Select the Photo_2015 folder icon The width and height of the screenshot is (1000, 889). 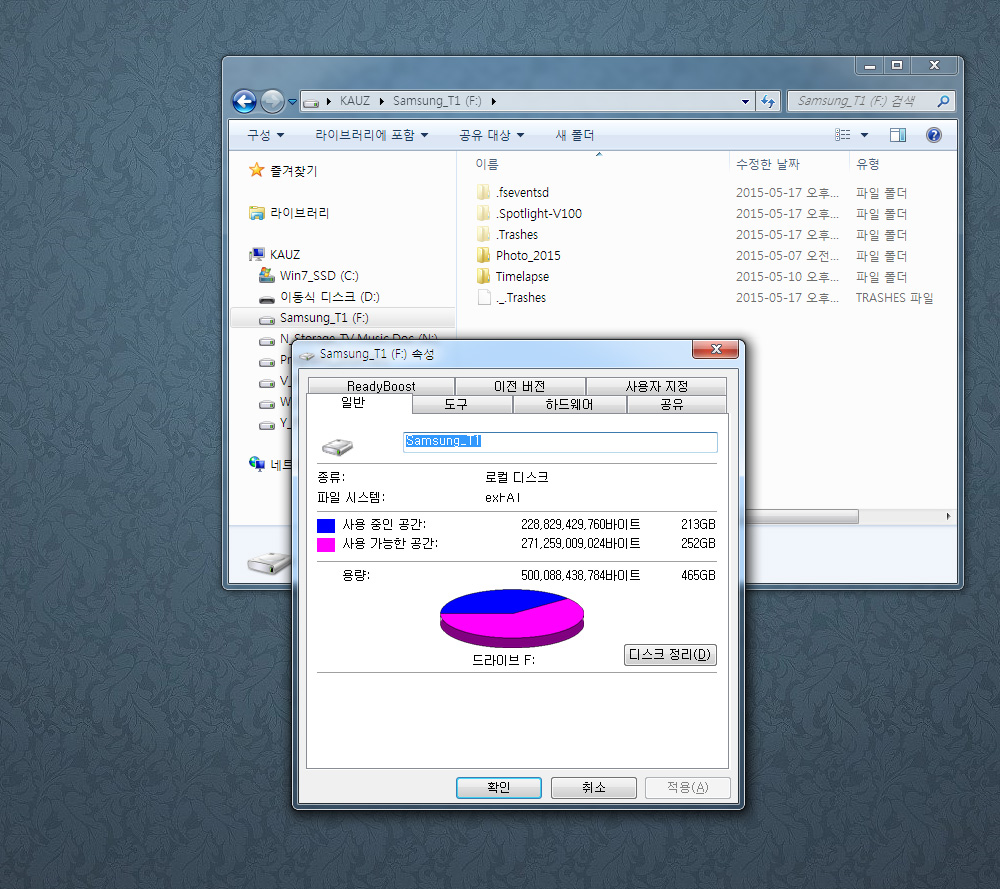[x=484, y=256]
